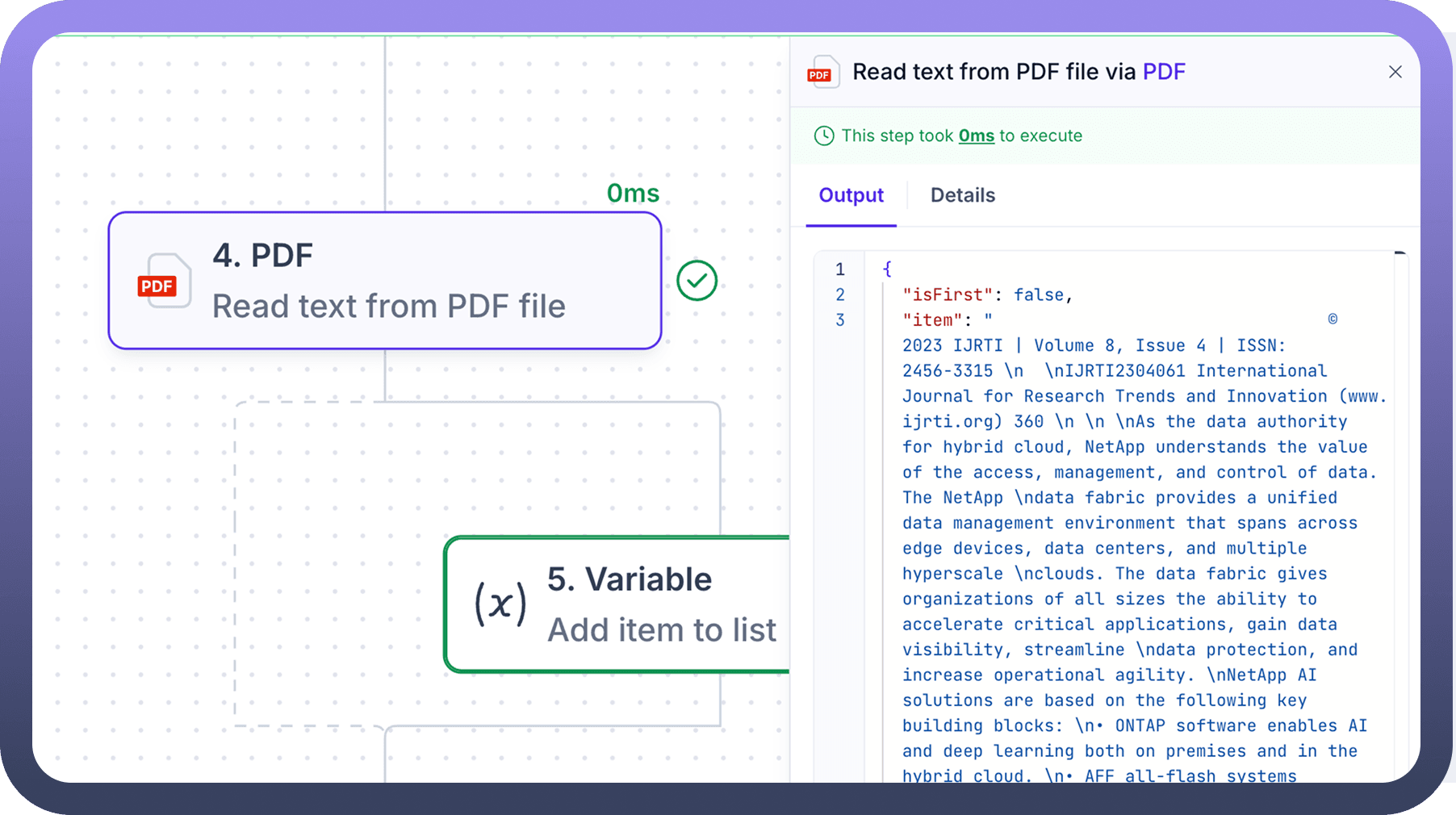Click the opening curly brace on line 1
The width and height of the screenshot is (1456, 815).
tap(887, 270)
